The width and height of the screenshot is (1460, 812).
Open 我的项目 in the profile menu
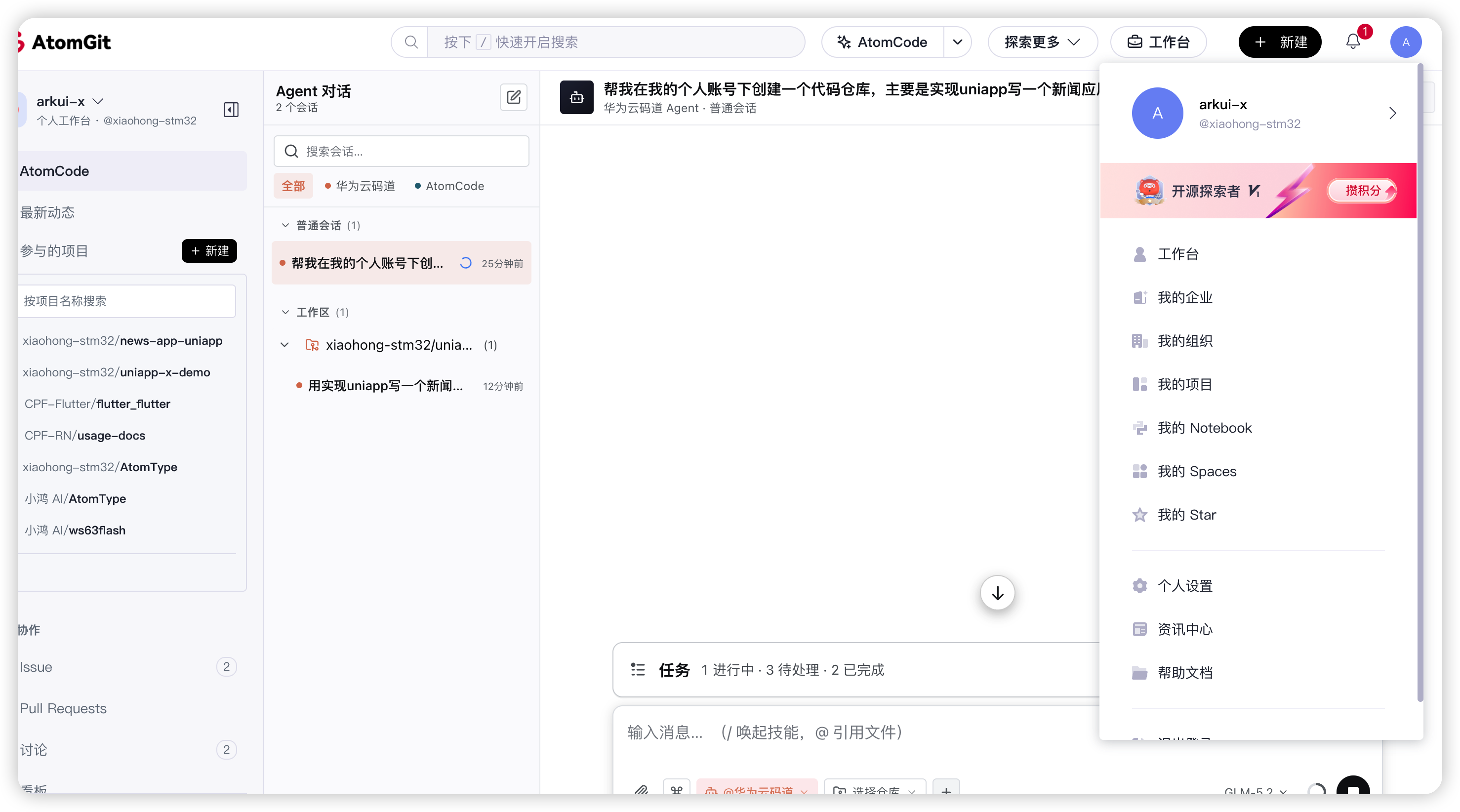pyautogui.click(x=1258, y=384)
